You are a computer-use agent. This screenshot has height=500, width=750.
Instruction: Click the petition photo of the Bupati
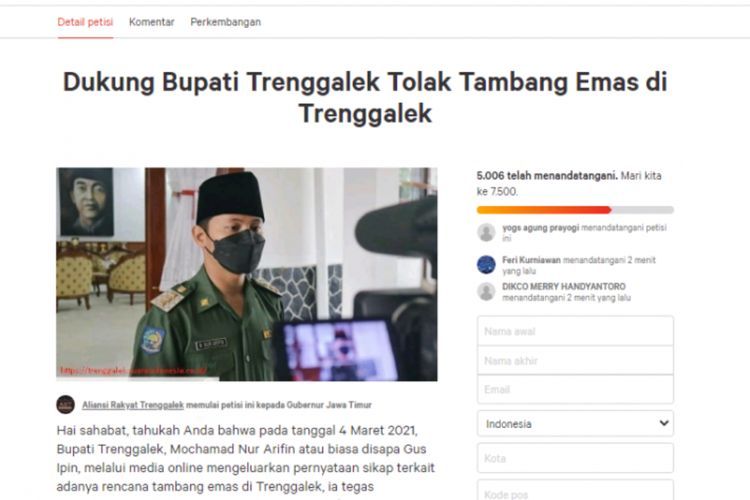click(247, 274)
